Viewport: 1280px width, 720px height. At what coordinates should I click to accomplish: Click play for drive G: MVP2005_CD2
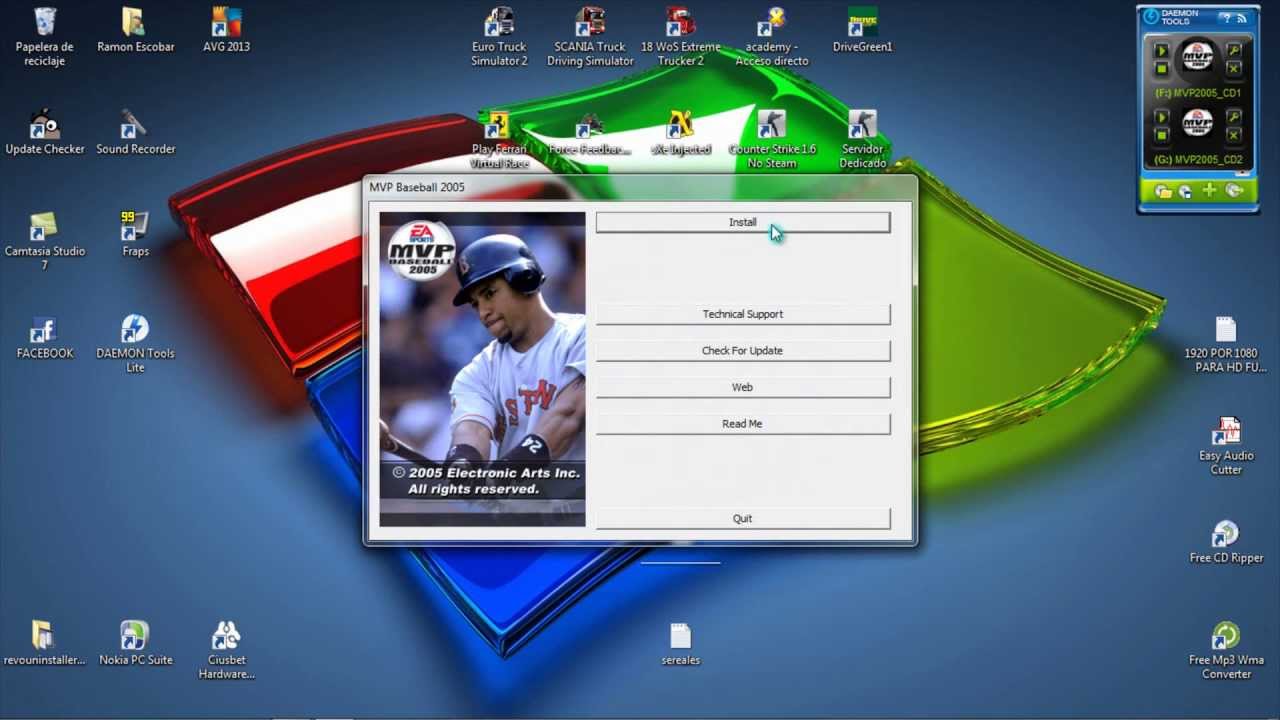point(1161,117)
